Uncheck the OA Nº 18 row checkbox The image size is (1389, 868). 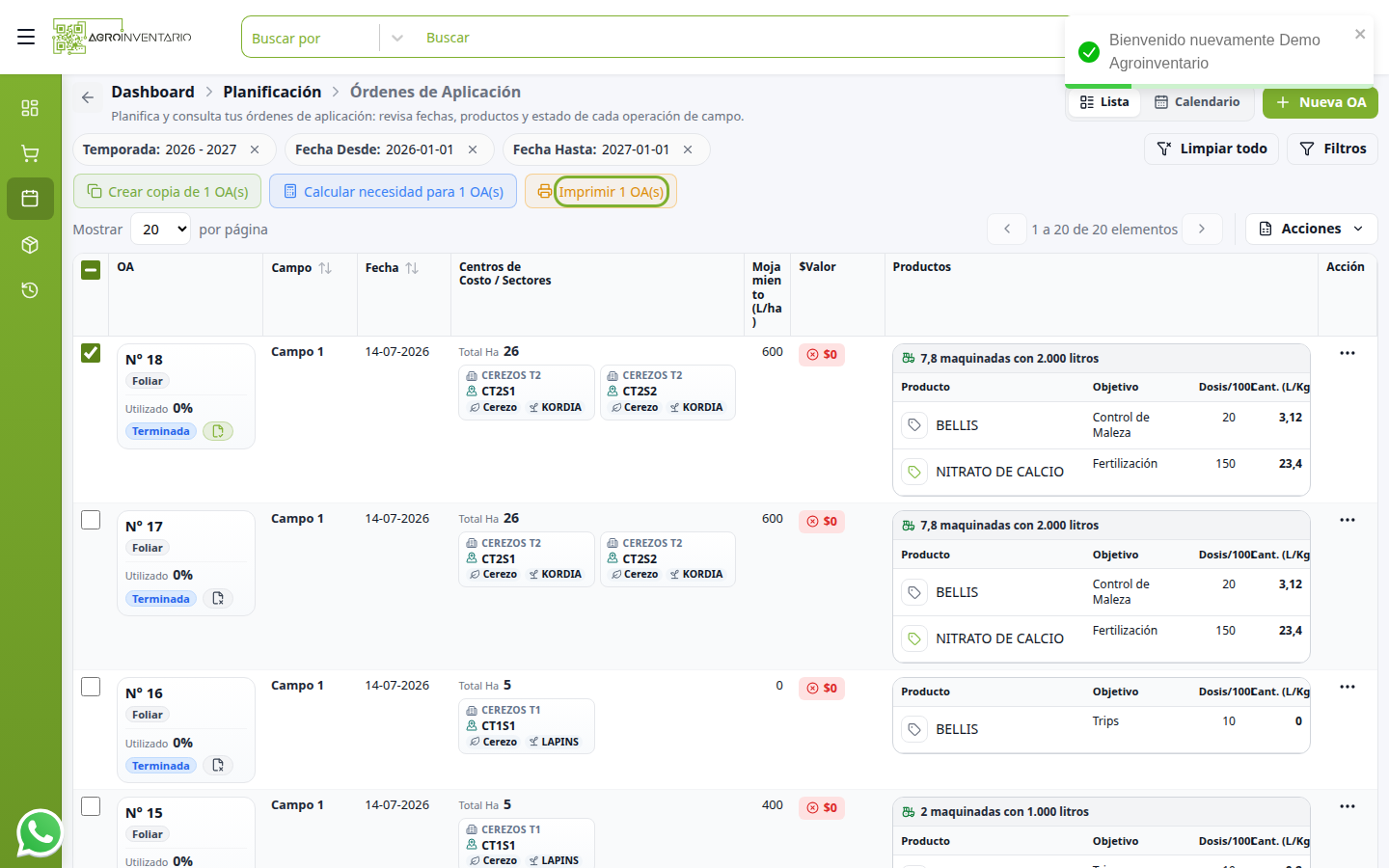tap(91, 353)
